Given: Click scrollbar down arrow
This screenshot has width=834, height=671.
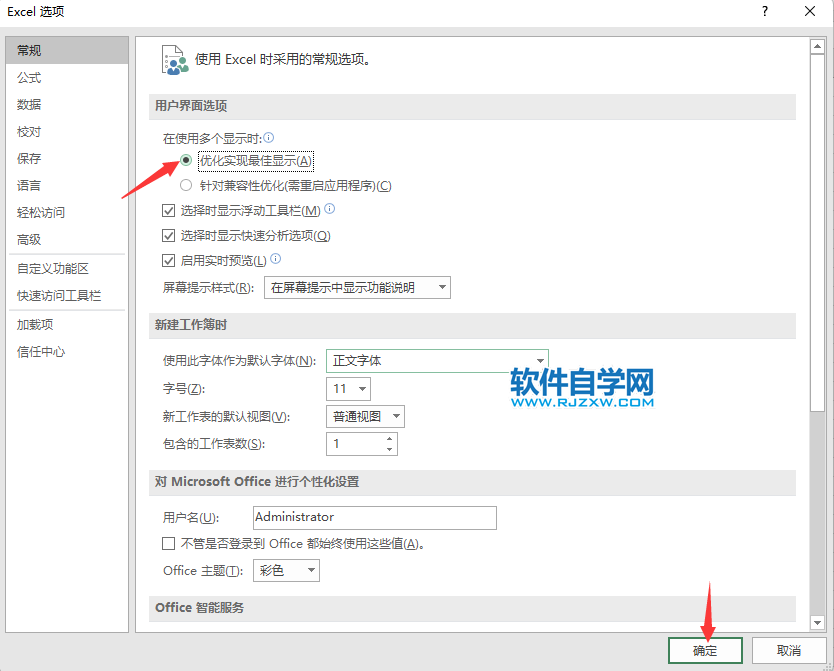Looking at the screenshot, I should click(x=818, y=623).
